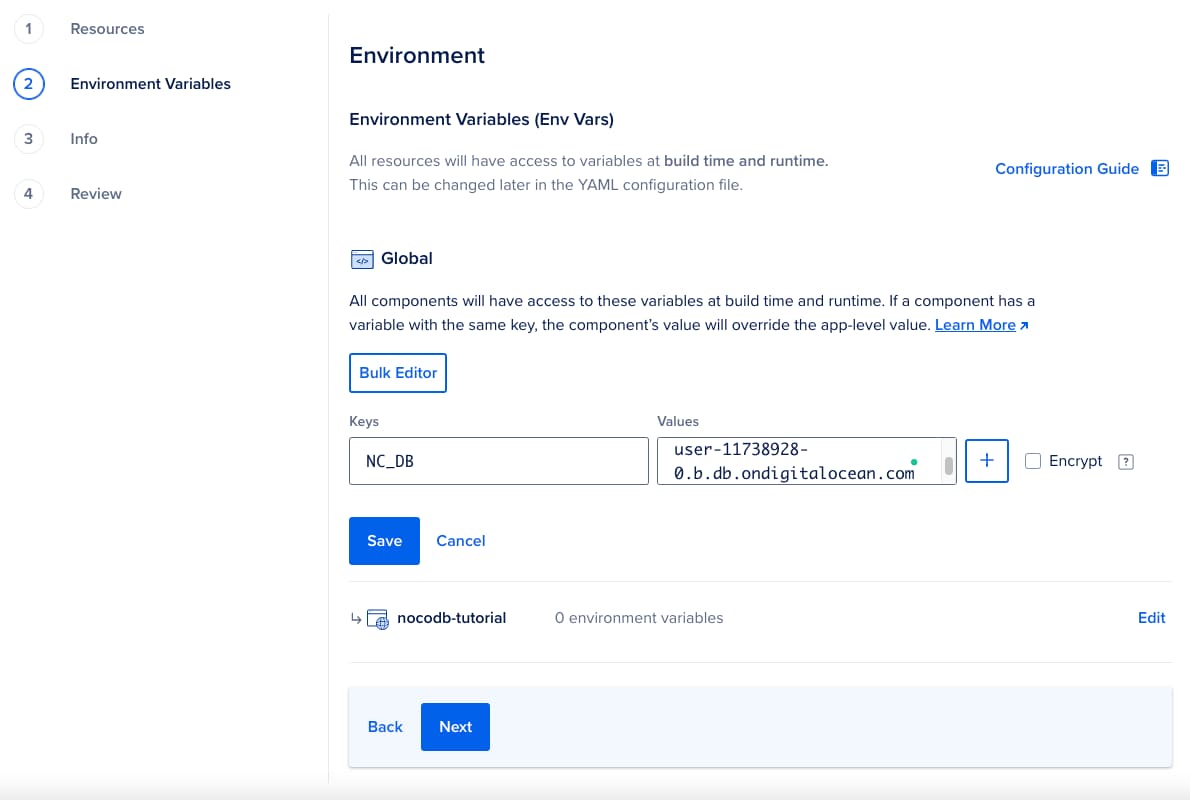Screen dimensions: 1190x800
Task: Open the Review step
Action: [x=96, y=194]
